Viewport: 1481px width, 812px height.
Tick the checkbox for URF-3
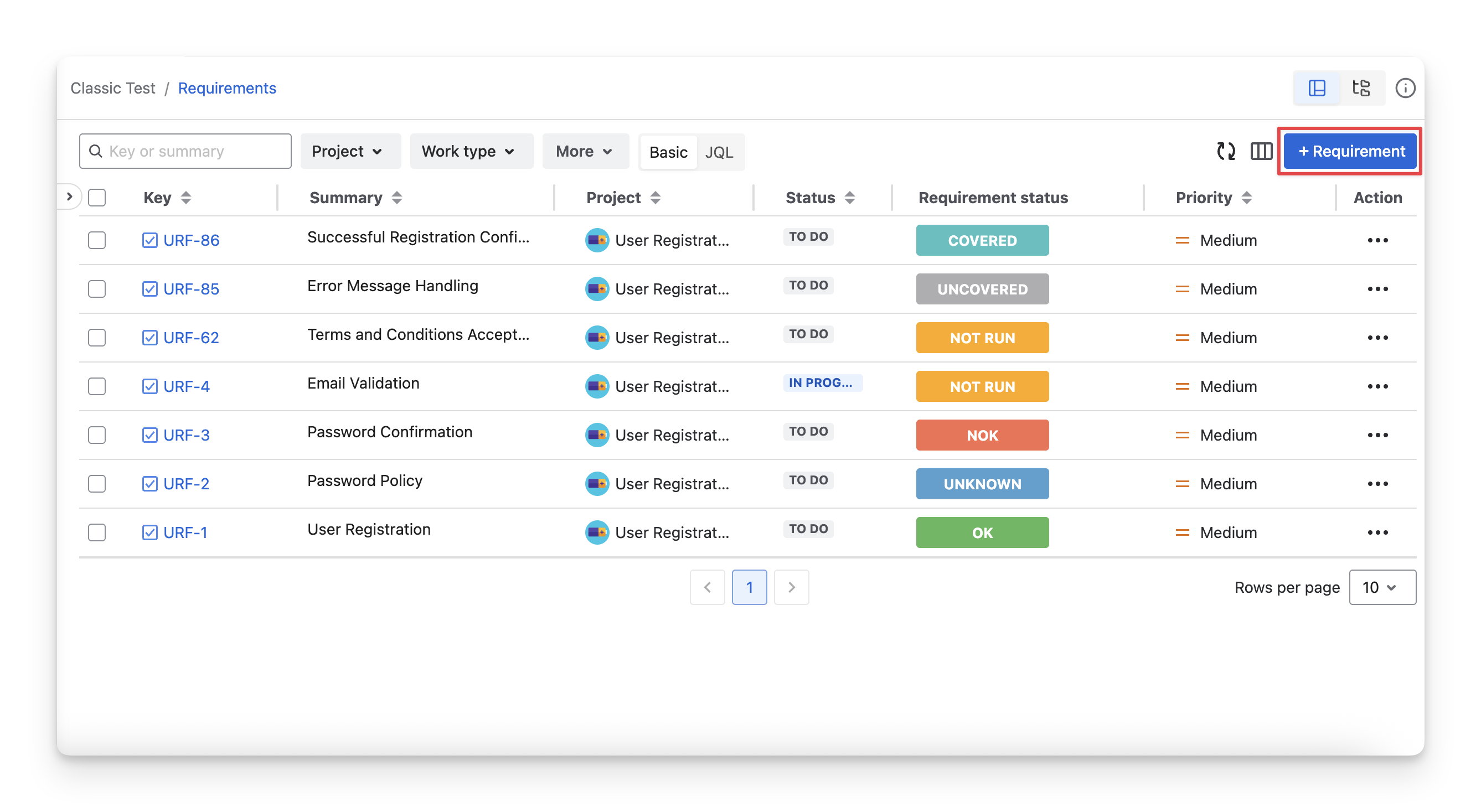tap(96, 435)
